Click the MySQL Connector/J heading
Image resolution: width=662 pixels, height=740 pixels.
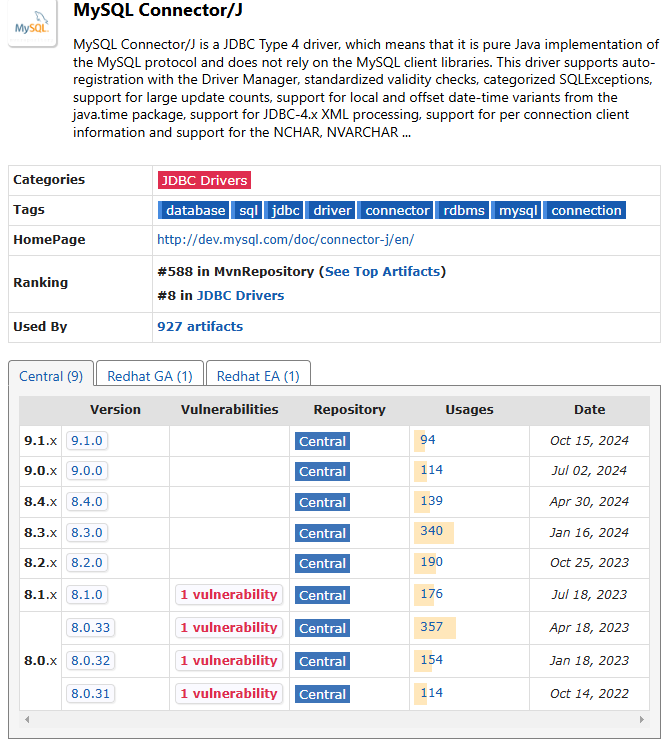pyautogui.click(x=158, y=10)
